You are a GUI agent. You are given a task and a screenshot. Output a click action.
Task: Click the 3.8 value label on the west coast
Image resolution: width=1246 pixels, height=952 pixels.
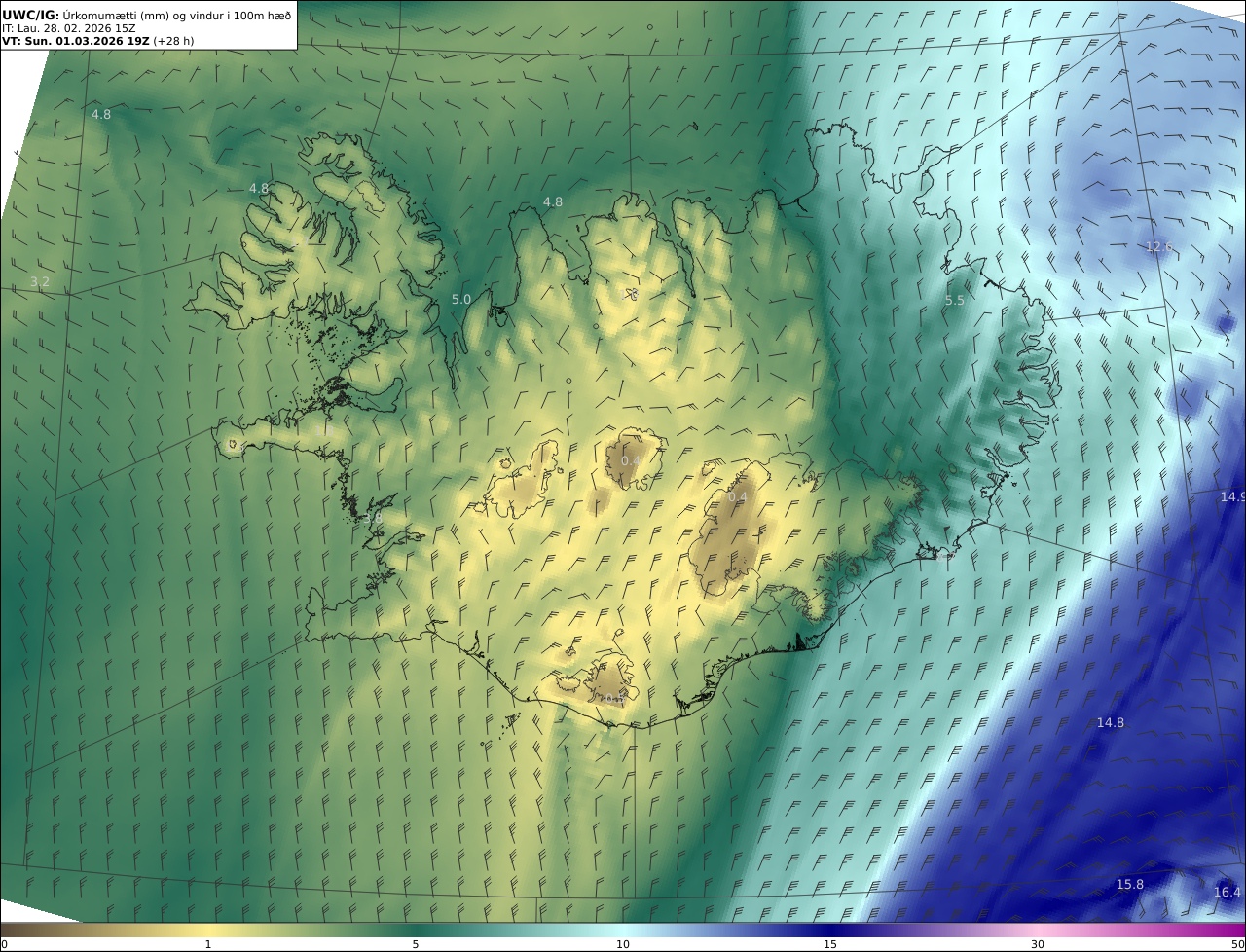[373, 519]
